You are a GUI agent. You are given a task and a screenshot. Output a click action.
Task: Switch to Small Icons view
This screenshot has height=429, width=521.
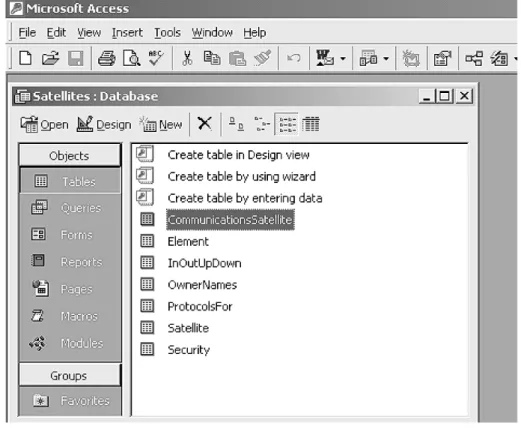point(262,124)
